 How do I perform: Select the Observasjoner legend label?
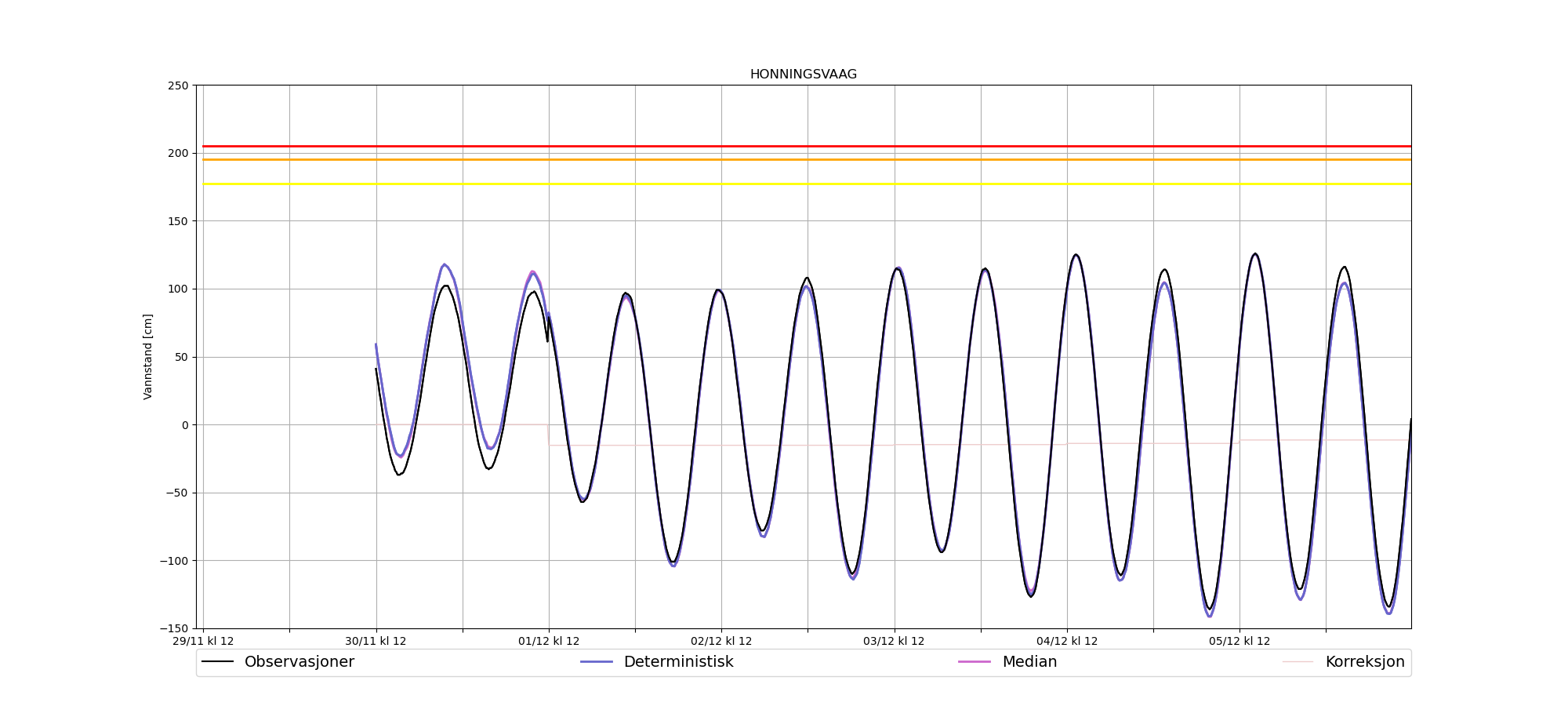pos(299,662)
